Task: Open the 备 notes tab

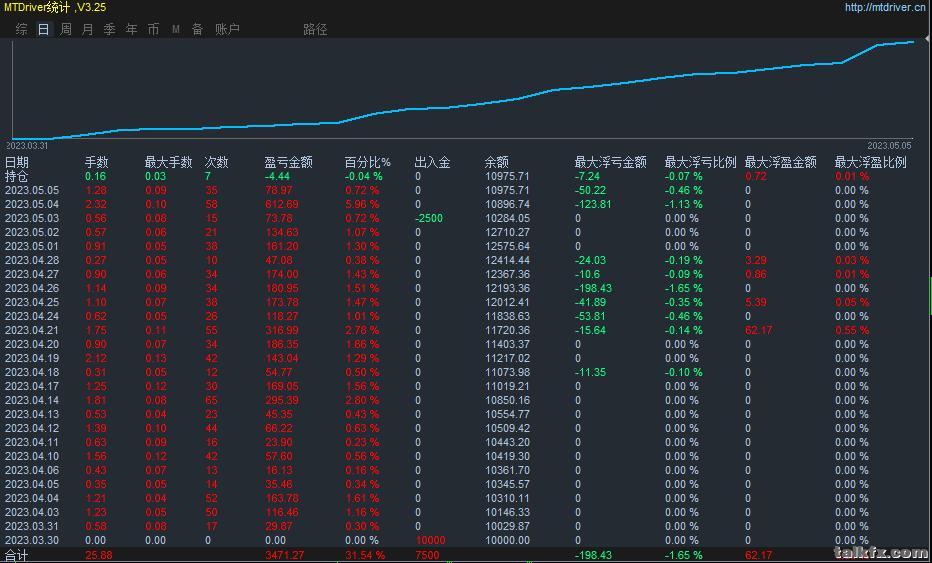Action: pyautogui.click(x=198, y=29)
